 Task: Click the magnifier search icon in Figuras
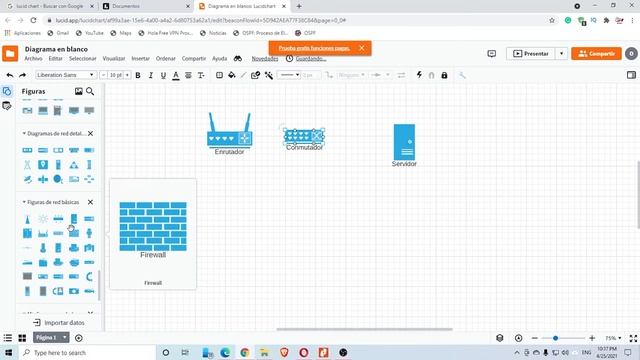[x=90, y=91]
